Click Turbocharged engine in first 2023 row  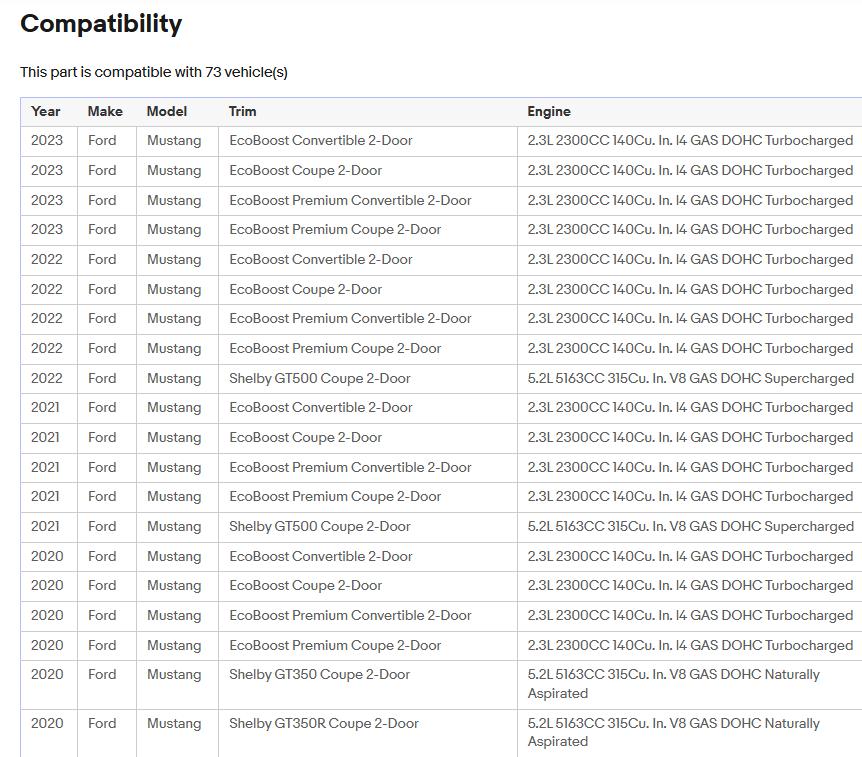pos(690,141)
